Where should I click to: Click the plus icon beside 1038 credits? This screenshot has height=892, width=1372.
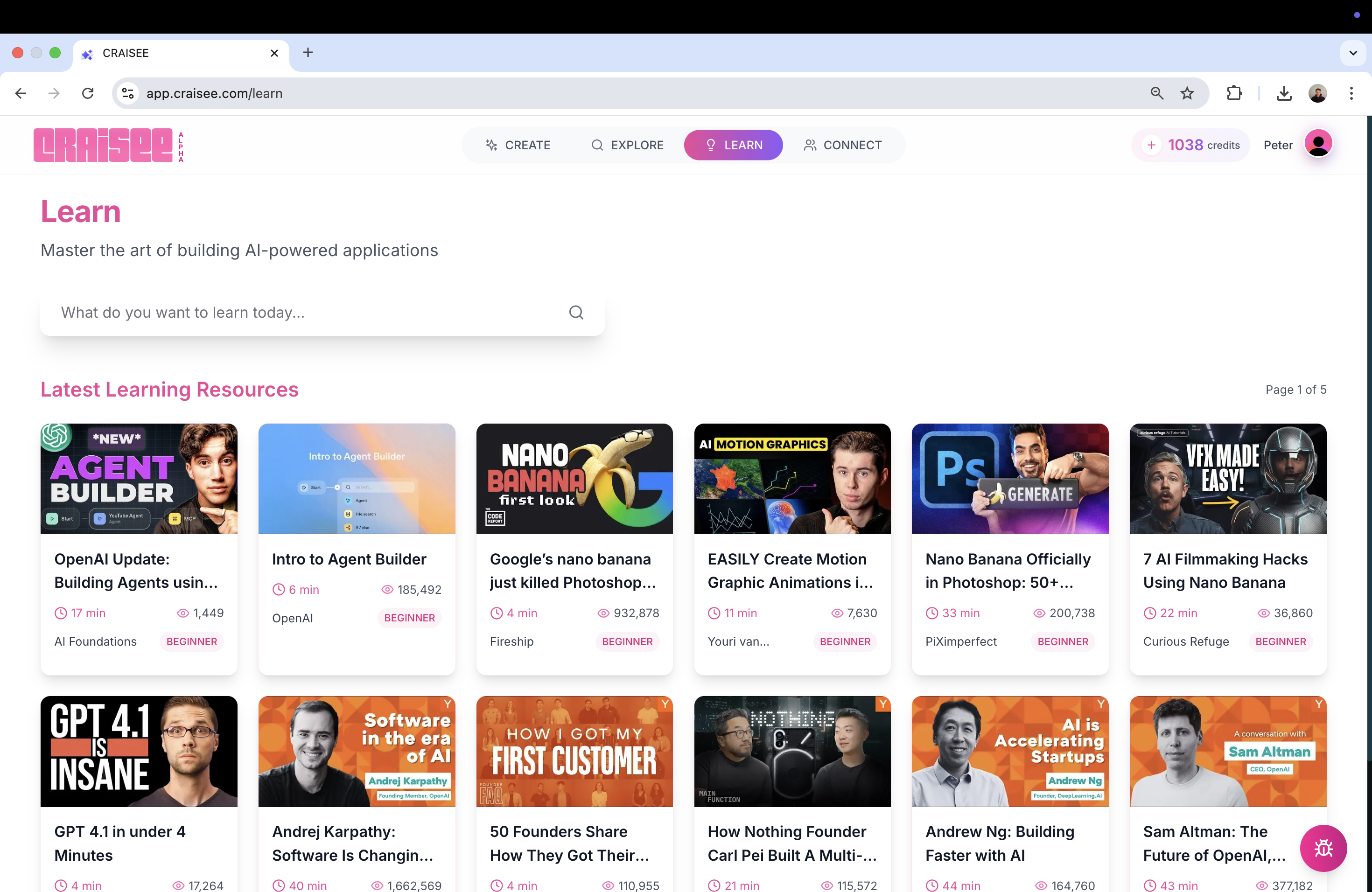1151,145
